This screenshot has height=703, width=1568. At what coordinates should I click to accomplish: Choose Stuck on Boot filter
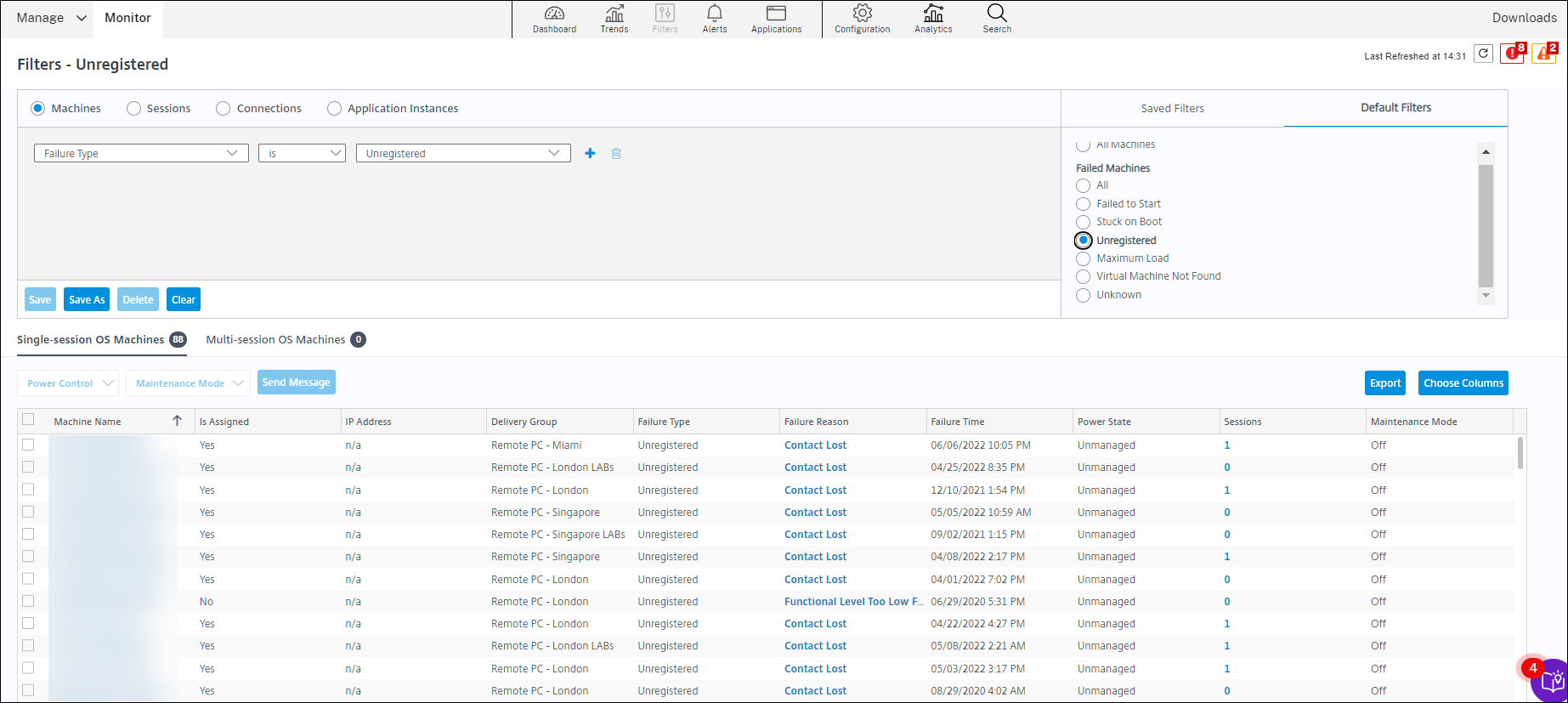[1083, 222]
